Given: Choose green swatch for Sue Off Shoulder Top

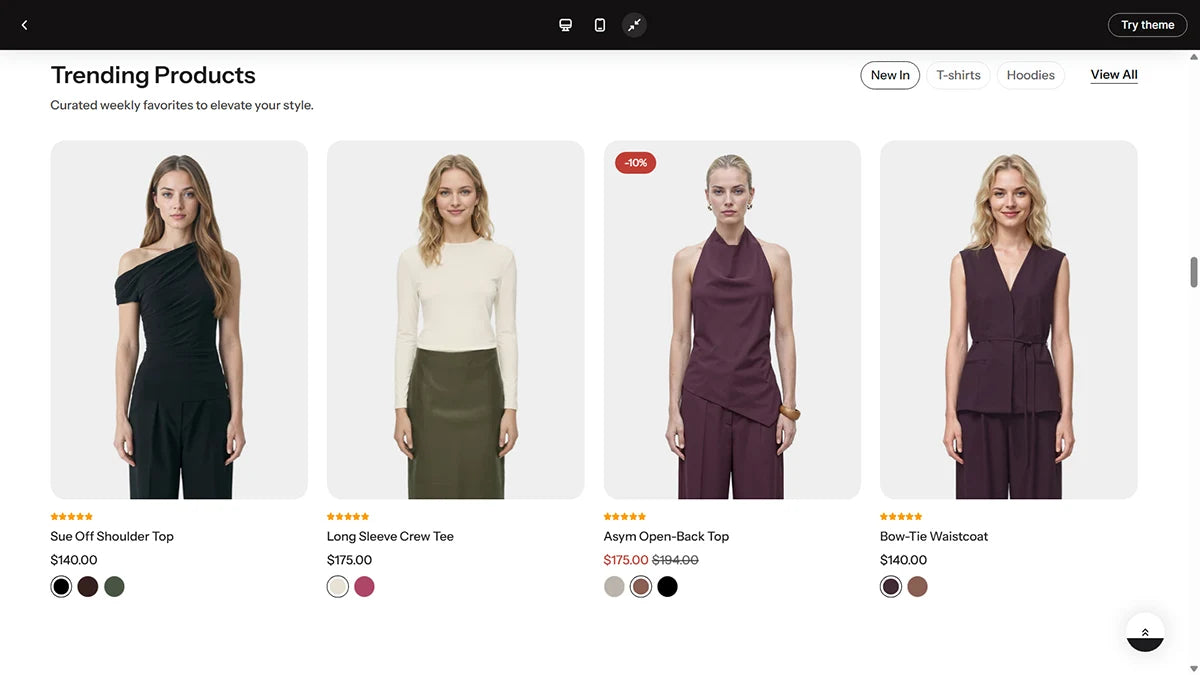Looking at the screenshot, I should (114, 587).
